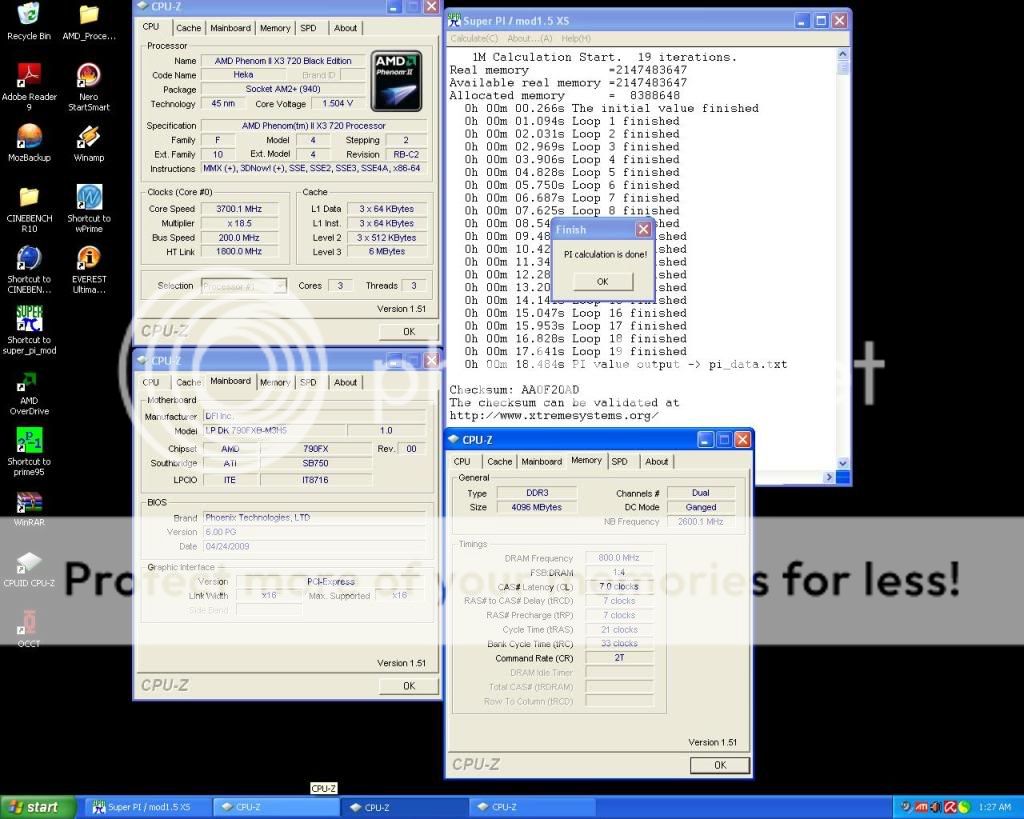Select About tab in Memory CPU-Z window
The width and height of the screenshot is (1024, 819).
coord(656,461)
